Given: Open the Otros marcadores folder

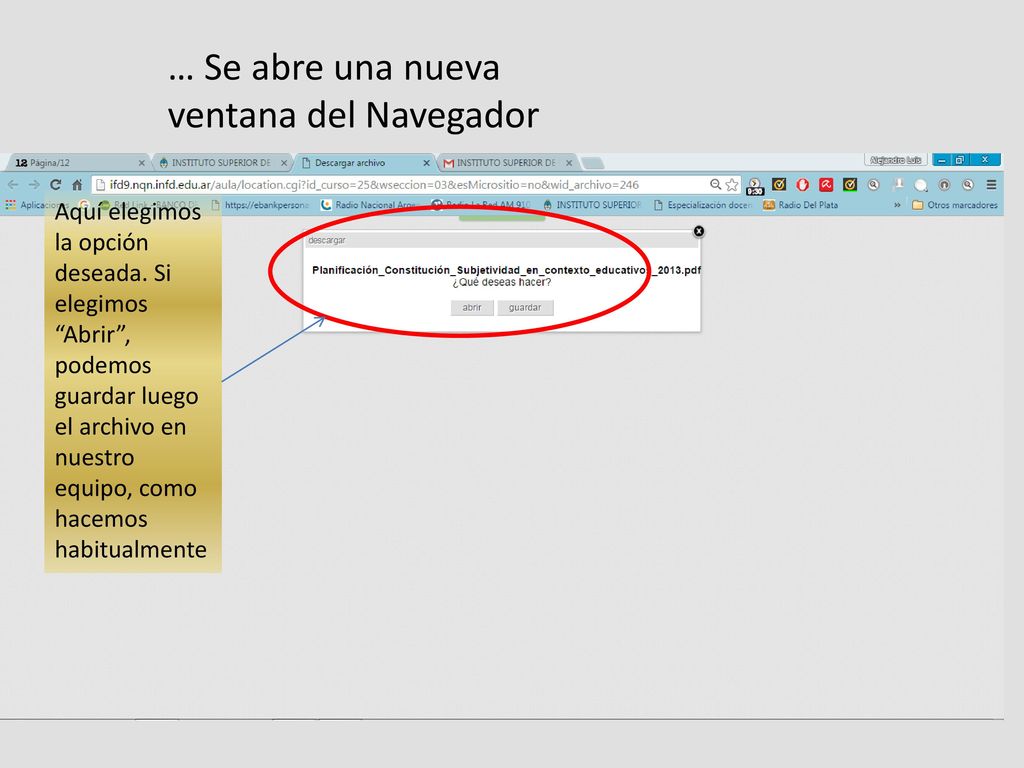Looking at the screenshot, I should coord(955,205).
